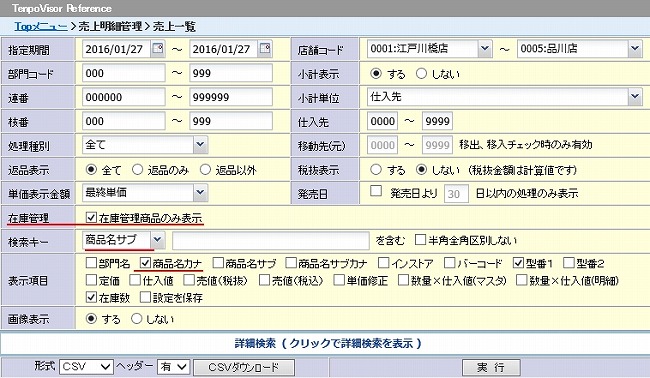The width and height of the screenshot is (650, 378).
Task: Click the 連番 end field 999999
Action: tap(231, 97)
